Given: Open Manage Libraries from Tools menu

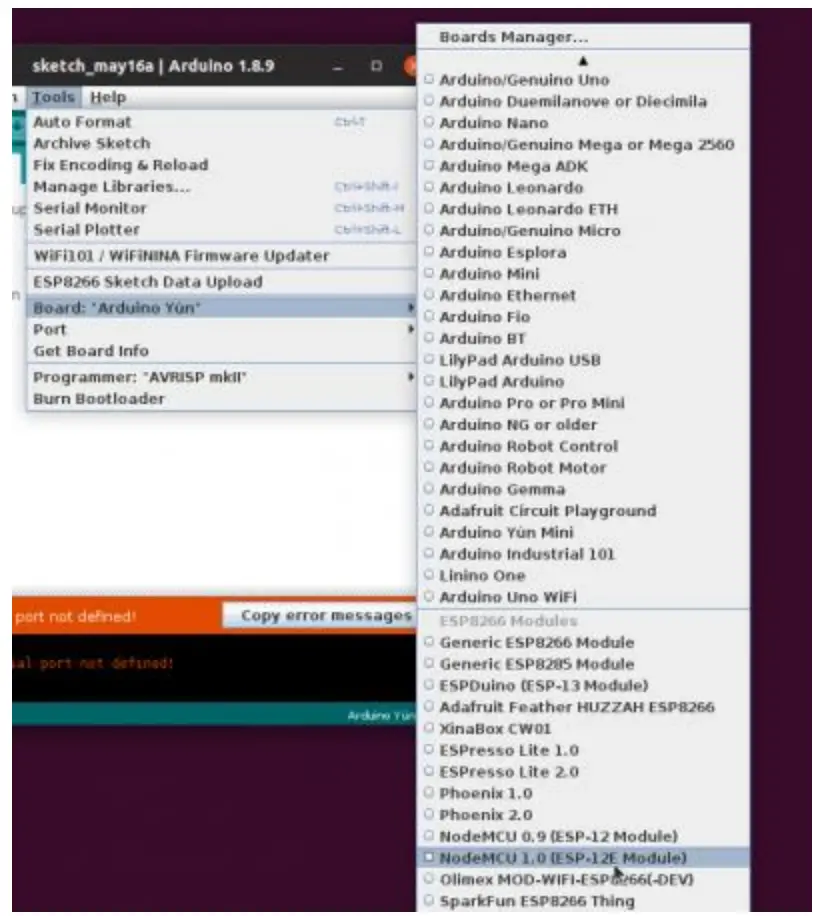Looking at the screenshot, I should click(x=221, y=187).
